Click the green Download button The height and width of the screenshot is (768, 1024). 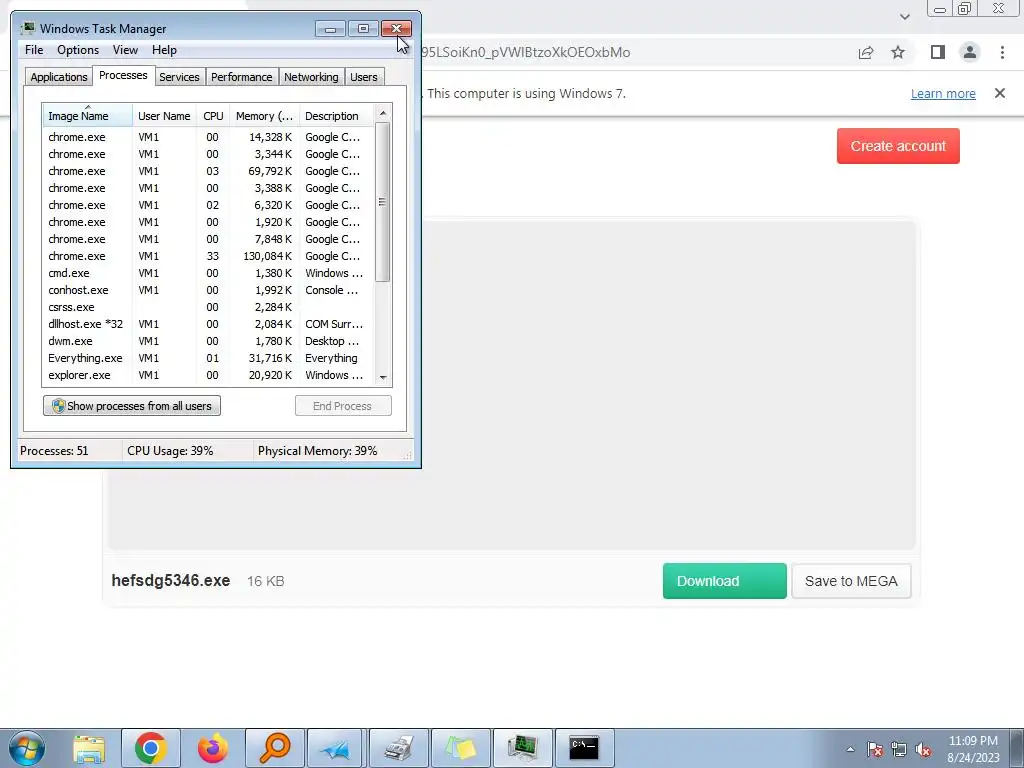tap(724, 581)
